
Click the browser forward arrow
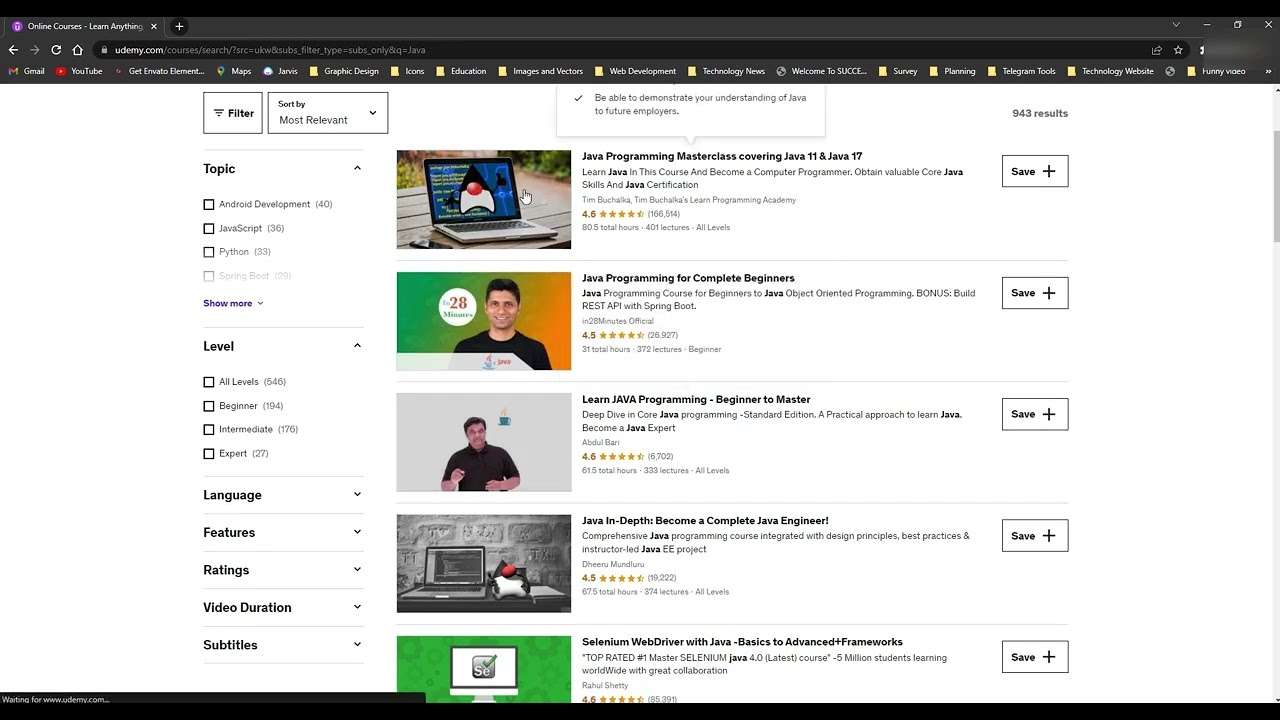point(35,50)
